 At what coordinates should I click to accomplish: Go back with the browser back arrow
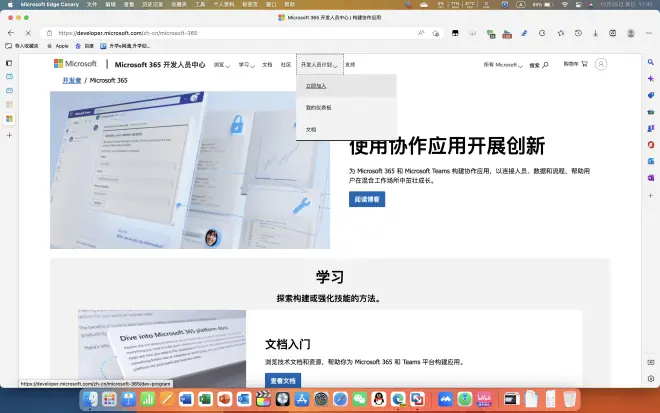(11, 33)
